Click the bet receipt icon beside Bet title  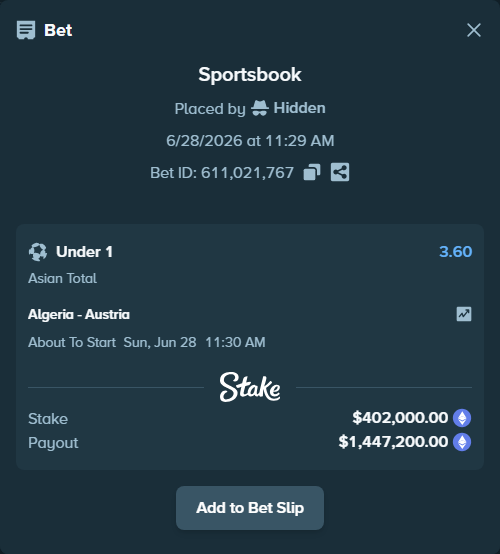[x=26, y=30]
